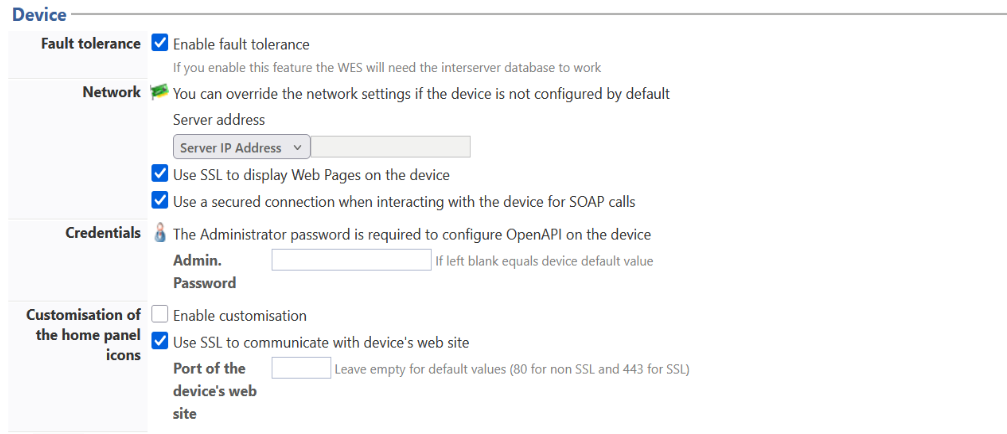Click the green network icon
Screen dimensions: 1007x434
pyautogui.click(x=159, y=92)
